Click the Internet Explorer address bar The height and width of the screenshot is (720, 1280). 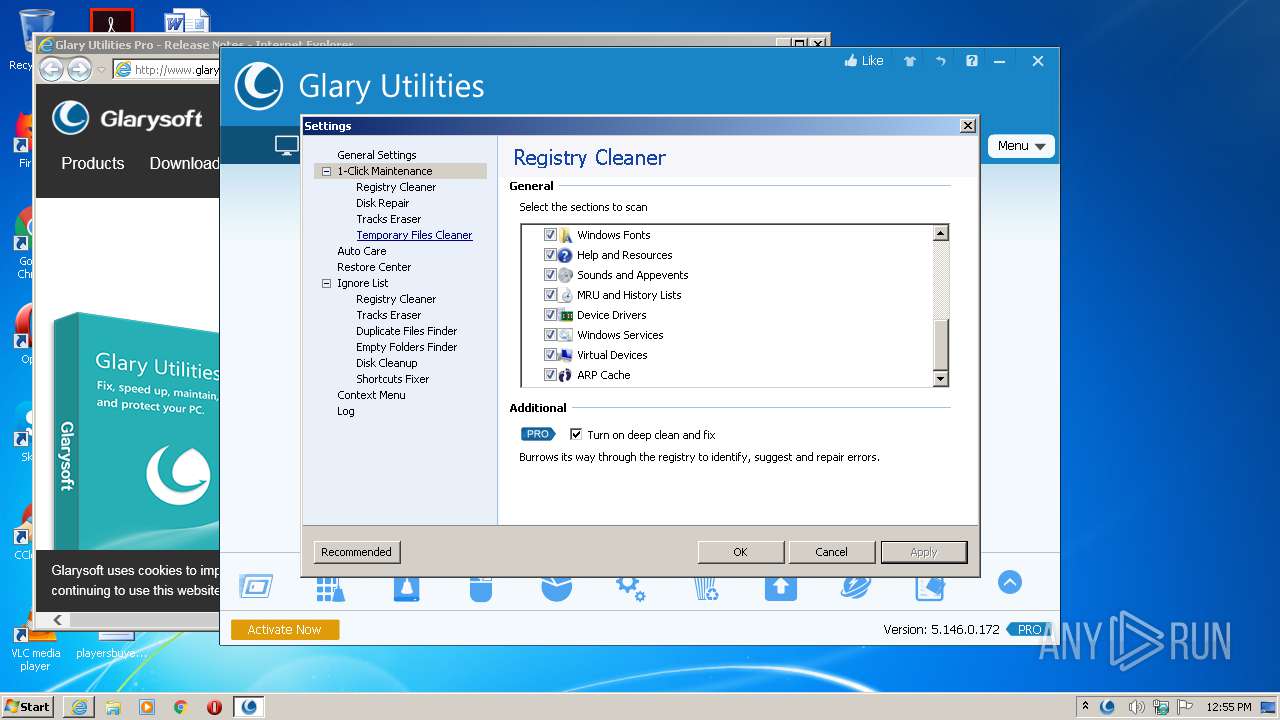(166, 69)
